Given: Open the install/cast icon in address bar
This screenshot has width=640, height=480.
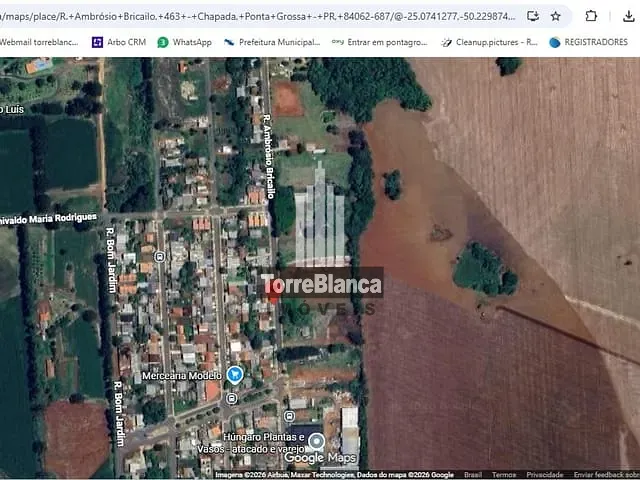Looking at the screenshot, I should tap(533, 16).
